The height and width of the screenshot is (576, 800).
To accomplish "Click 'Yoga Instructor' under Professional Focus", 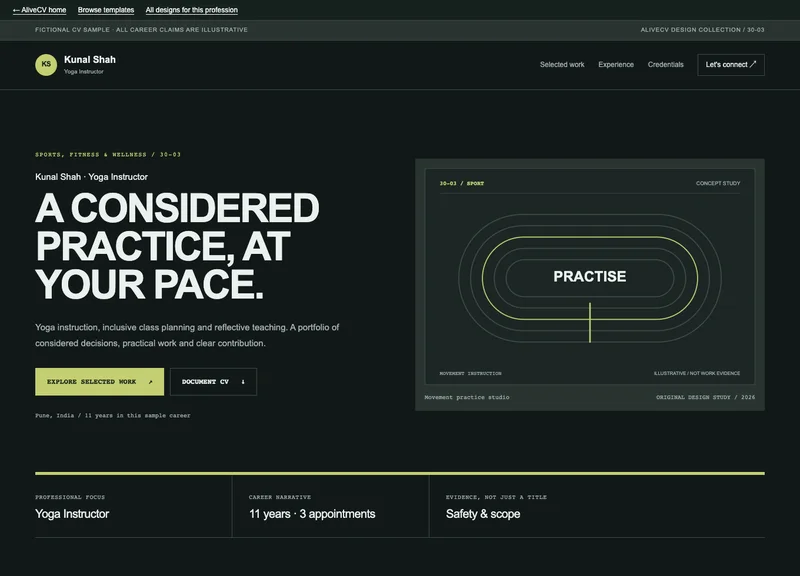I will pos(72,514).
